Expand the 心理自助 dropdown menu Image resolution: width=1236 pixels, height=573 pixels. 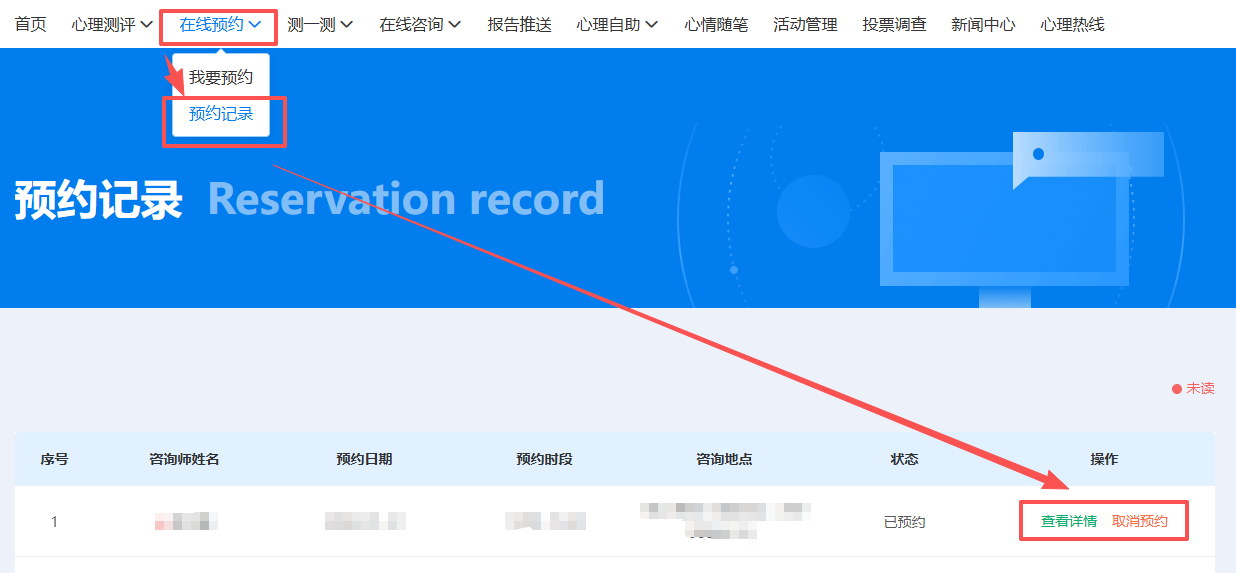[x=617, y=24]
